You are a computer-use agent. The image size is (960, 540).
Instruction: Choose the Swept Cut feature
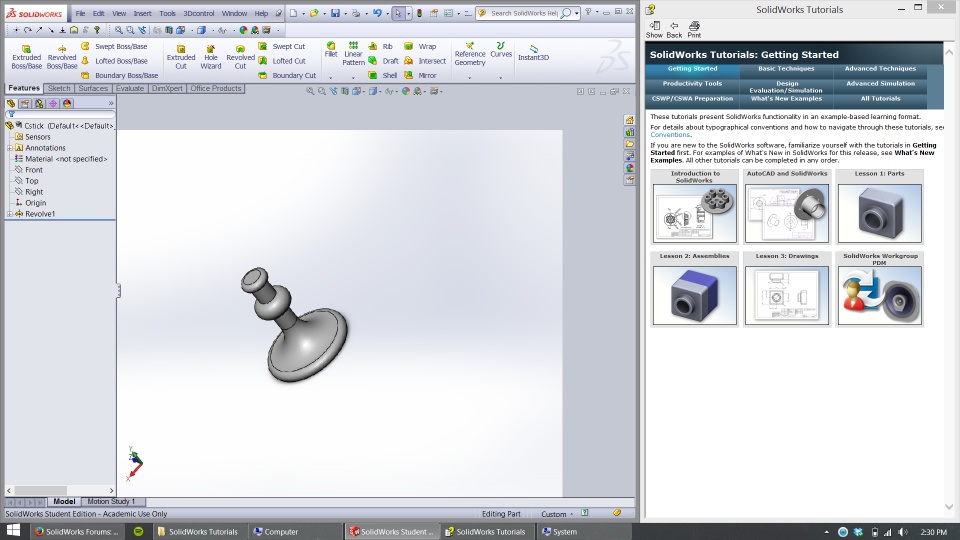(x=282, y=47)
